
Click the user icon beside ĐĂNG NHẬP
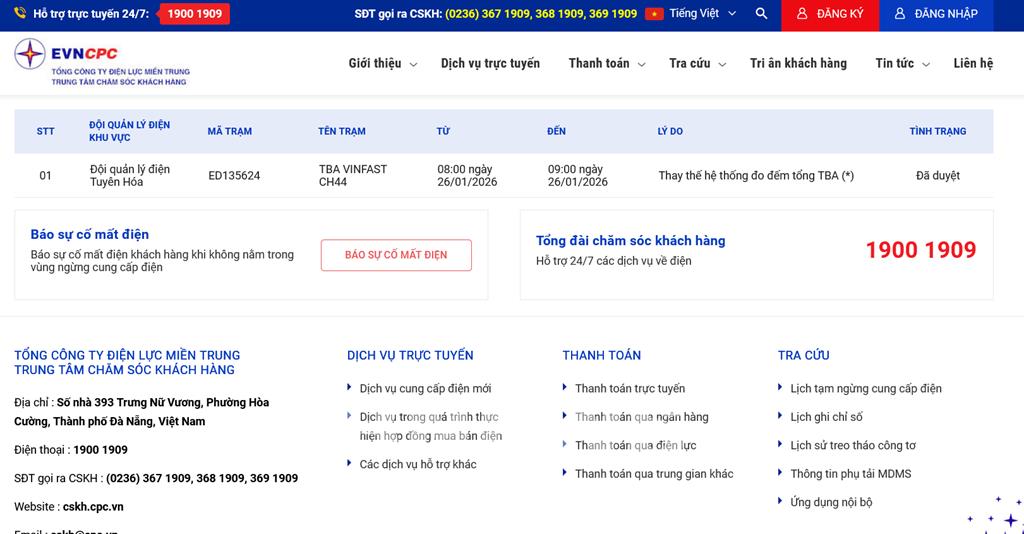[x=900, y=14]
